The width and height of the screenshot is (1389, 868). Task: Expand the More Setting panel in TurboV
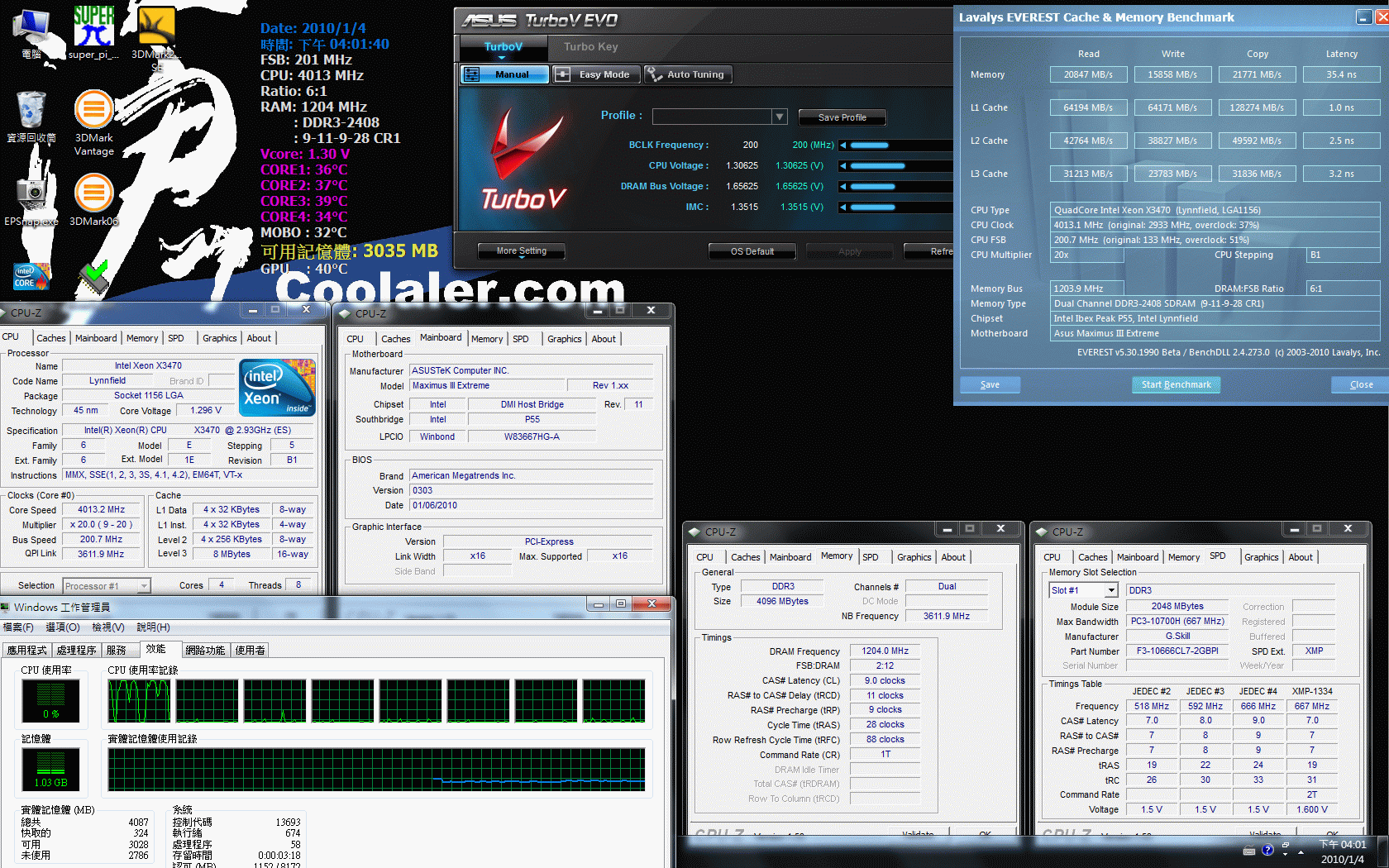(x=522, y=251)
